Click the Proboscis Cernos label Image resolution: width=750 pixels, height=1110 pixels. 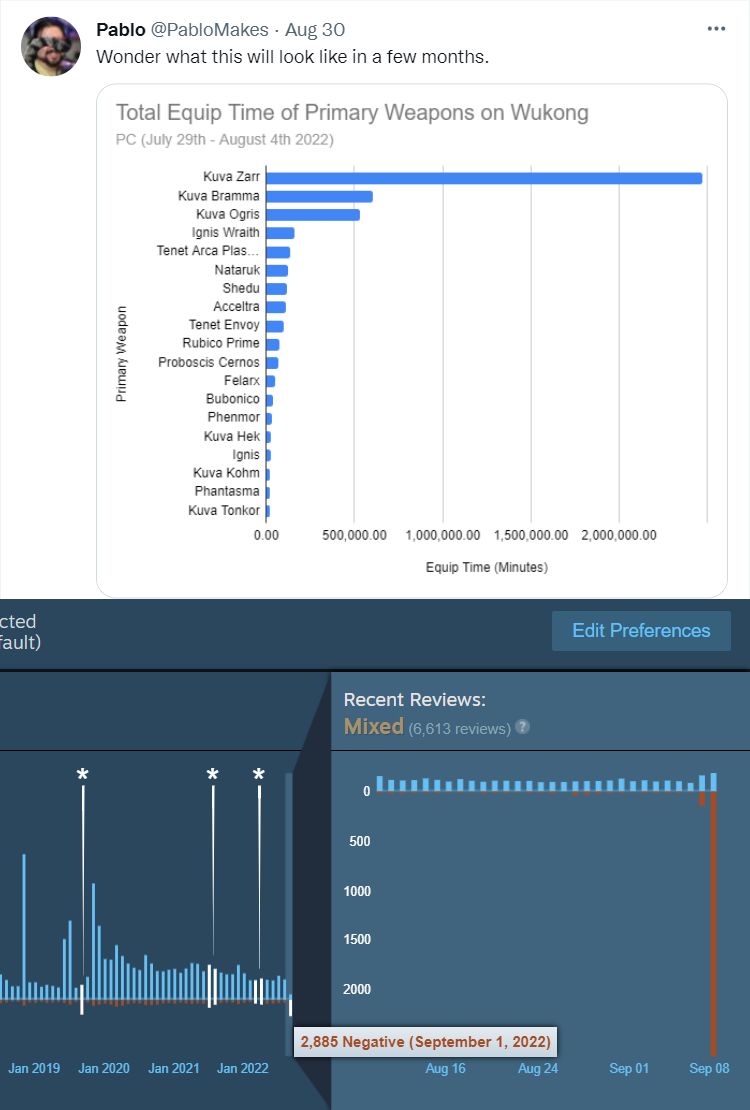click(x=209, y=362)
